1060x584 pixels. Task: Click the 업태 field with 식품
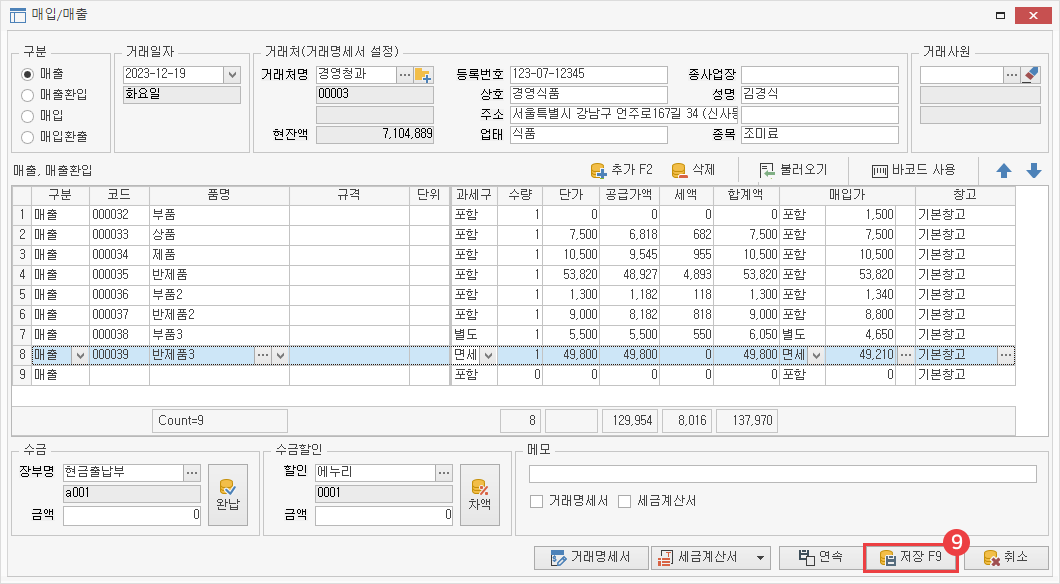(x=589, y=135)
